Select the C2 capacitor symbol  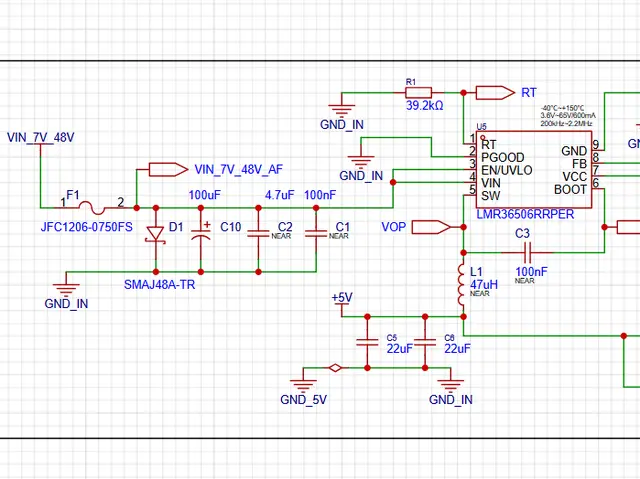[258, 234]
